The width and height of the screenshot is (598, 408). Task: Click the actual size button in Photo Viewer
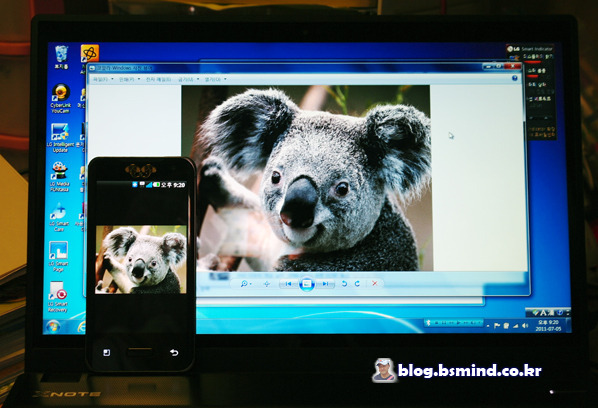click(267, 284)
